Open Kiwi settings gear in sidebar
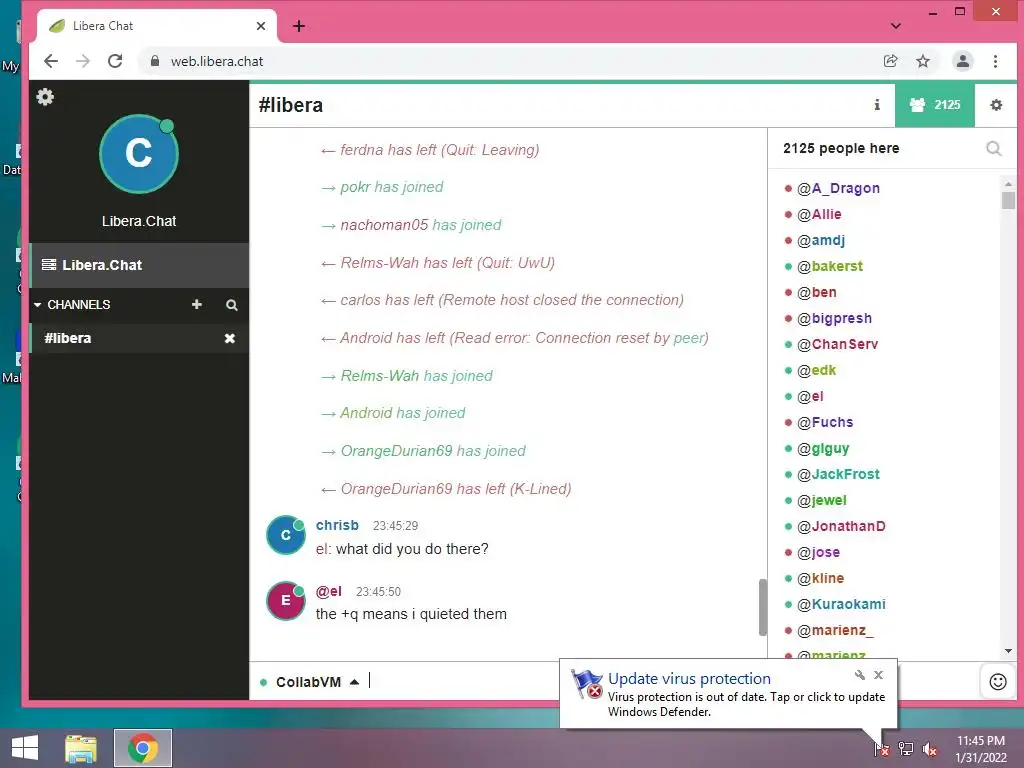The height and width of the screenshot is (768, 1024). [45, 97]
